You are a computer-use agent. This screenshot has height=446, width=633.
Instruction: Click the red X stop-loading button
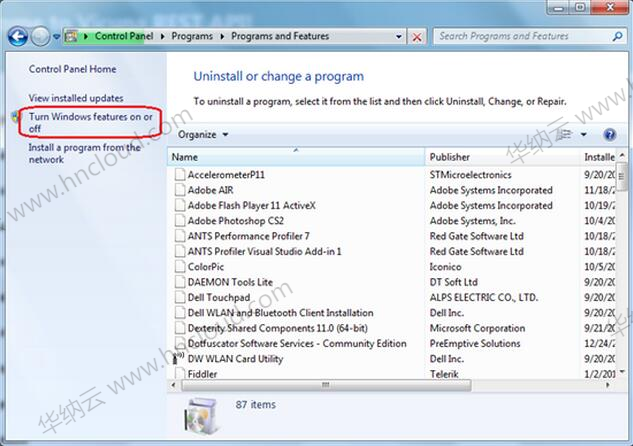click(x=417, y=37)
